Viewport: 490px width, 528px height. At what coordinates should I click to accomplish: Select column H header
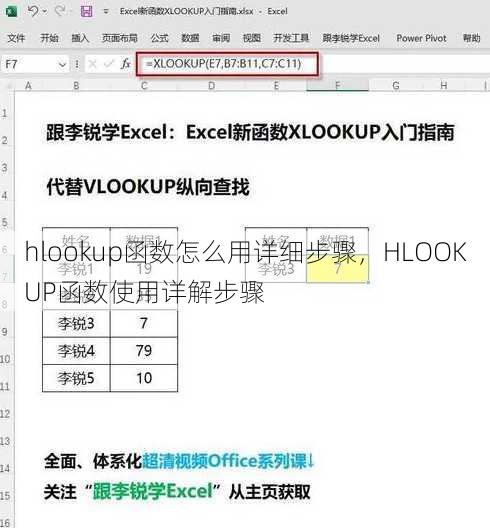pos(444,86)
